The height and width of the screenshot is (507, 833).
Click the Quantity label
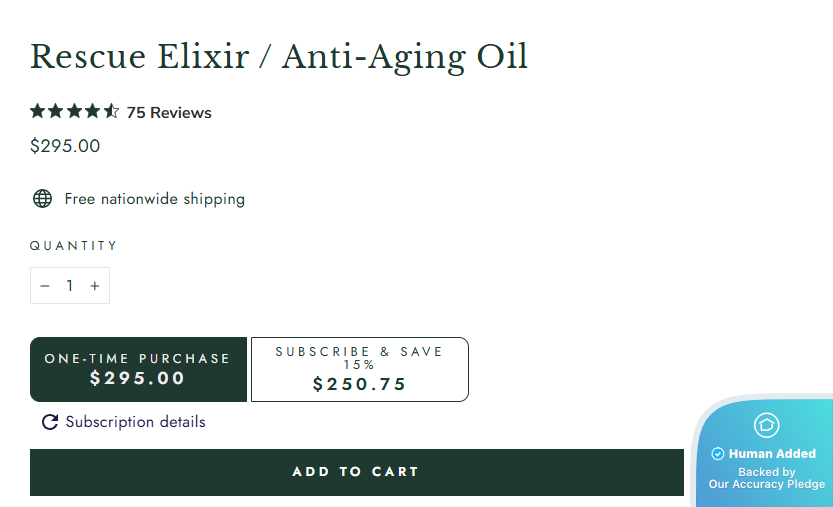74,246
